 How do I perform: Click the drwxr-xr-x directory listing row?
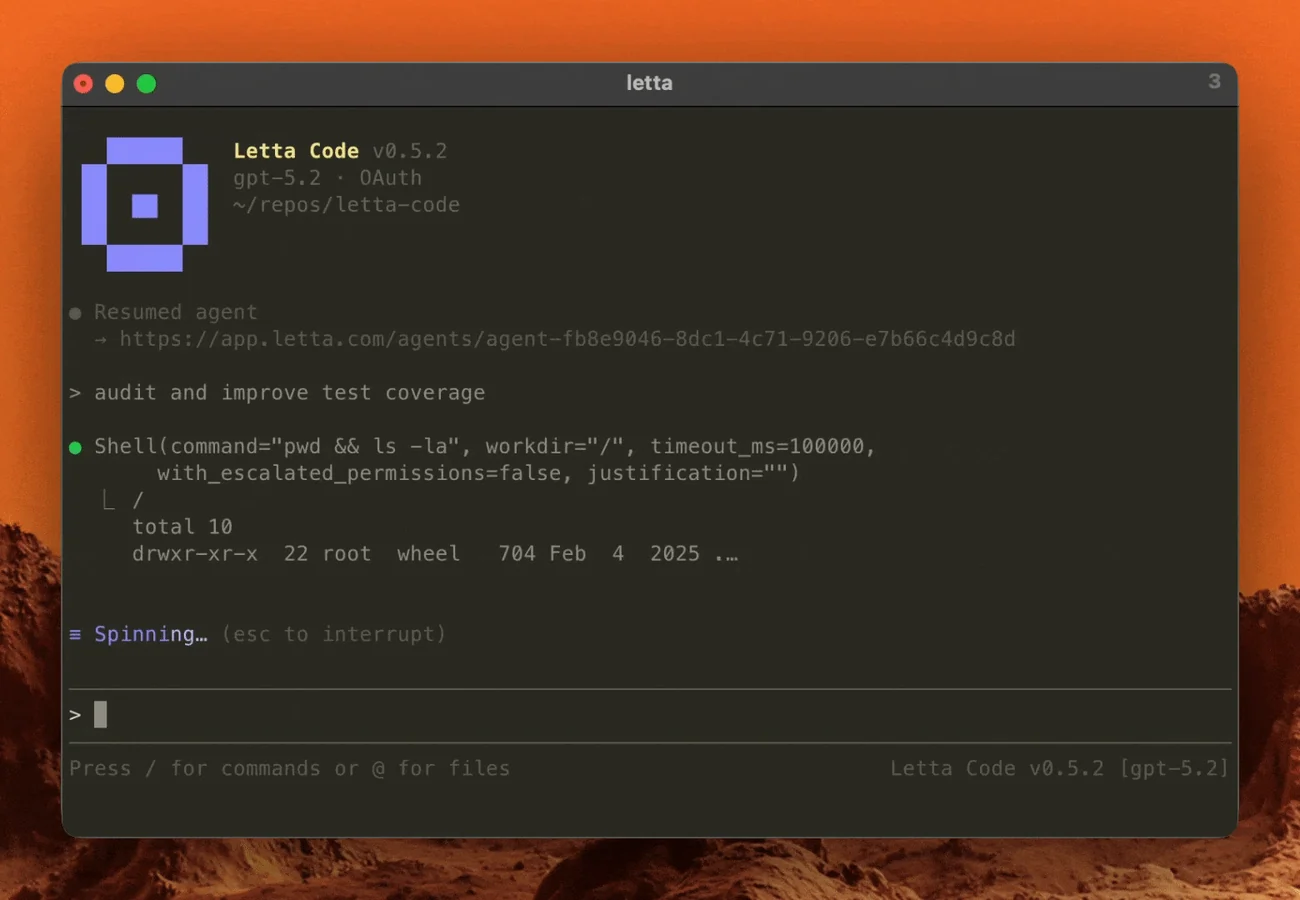tap(435, 553)
